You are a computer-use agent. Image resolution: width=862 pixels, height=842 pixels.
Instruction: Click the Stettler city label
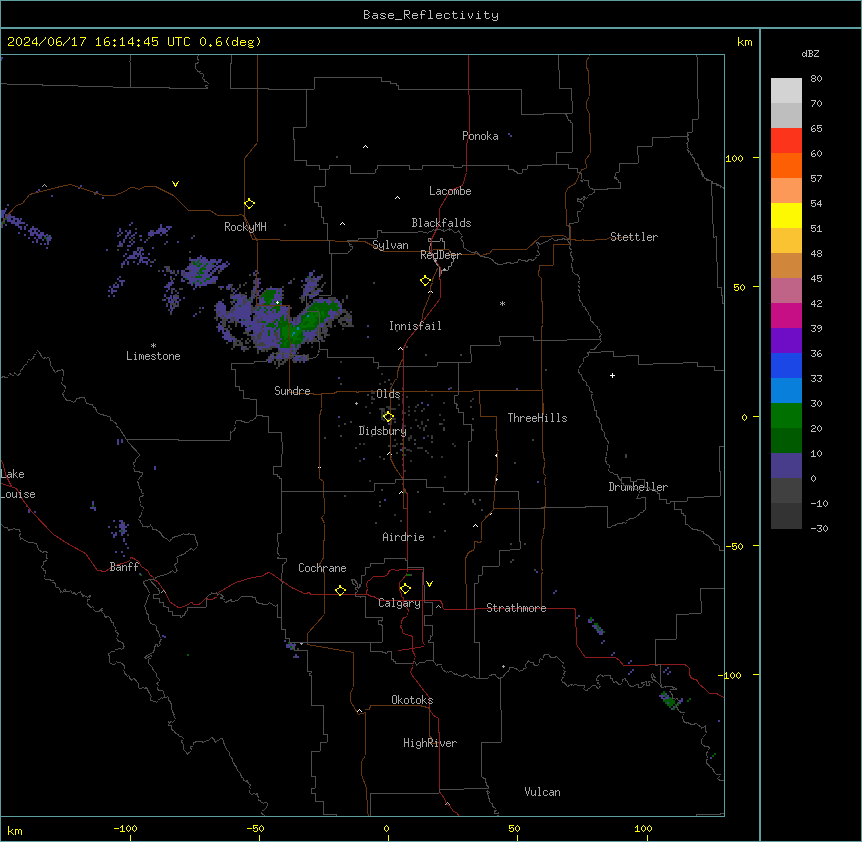634,237
